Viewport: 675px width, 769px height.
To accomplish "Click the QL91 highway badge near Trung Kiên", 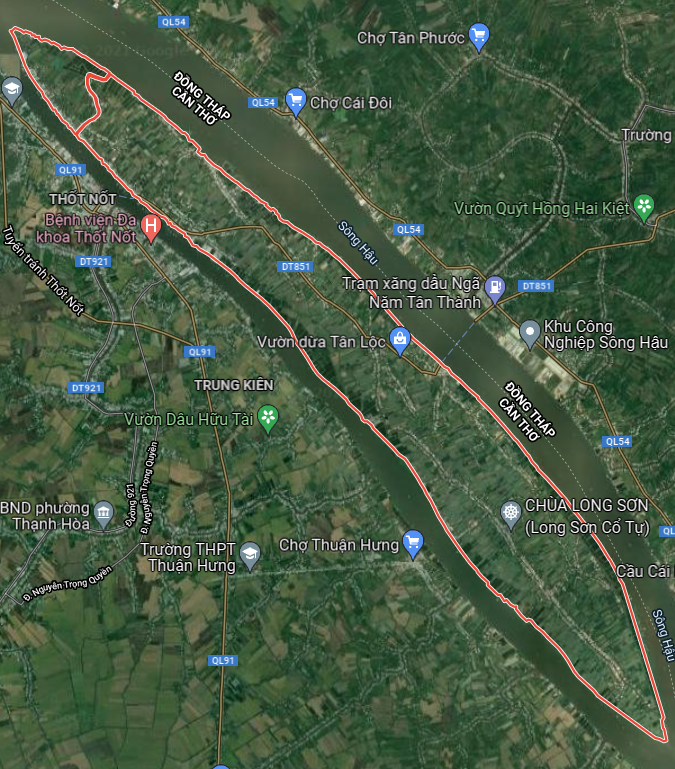I will point(200,352).
